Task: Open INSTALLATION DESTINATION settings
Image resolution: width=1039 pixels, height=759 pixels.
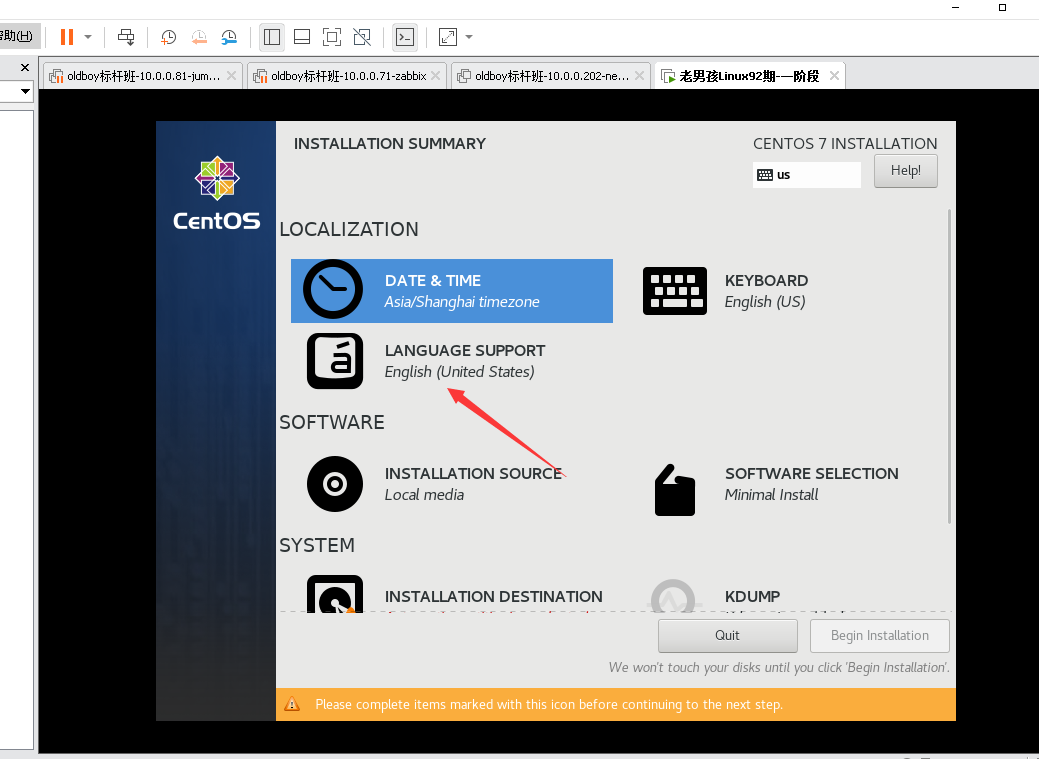Action: [454, 595]
